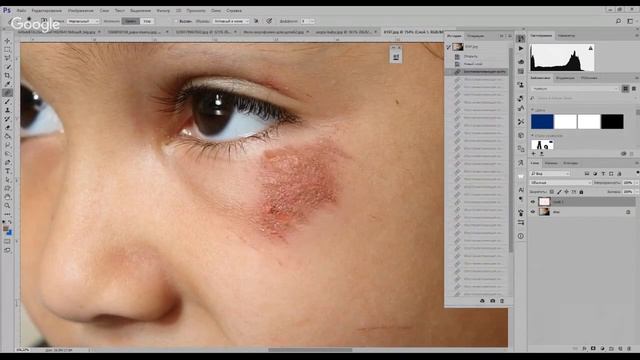Open layer filter kind dropdown
This screenshot has width=640, height=360.
550,173
